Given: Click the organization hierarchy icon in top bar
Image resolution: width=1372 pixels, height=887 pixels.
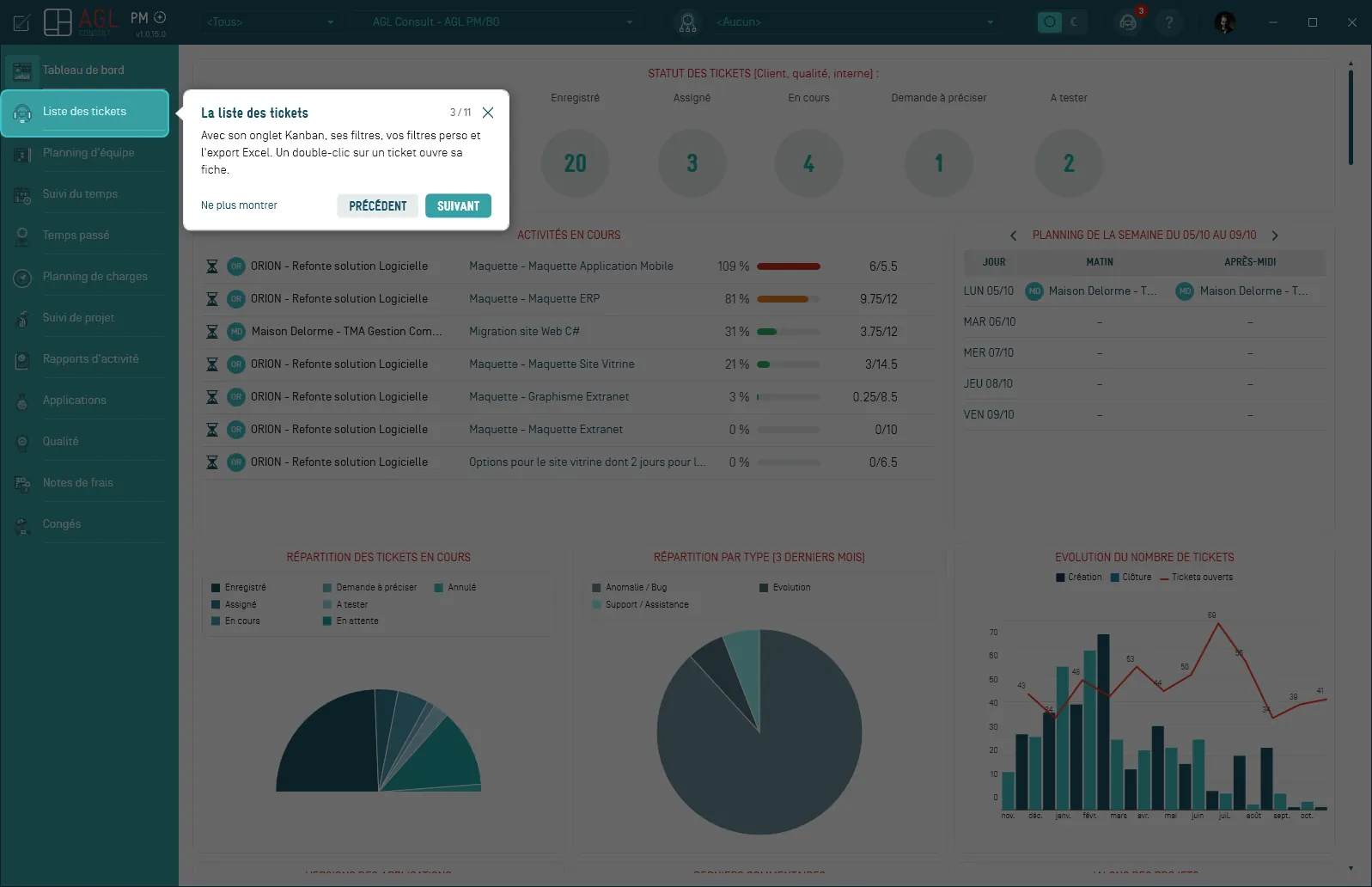Looking at the screenshot, I should click(687, 22).
